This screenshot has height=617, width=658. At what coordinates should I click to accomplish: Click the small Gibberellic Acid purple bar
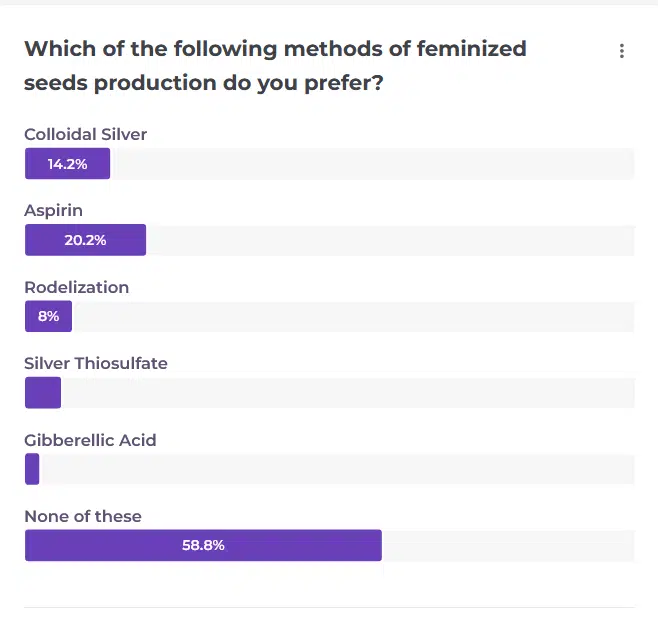tap(32, 469)
